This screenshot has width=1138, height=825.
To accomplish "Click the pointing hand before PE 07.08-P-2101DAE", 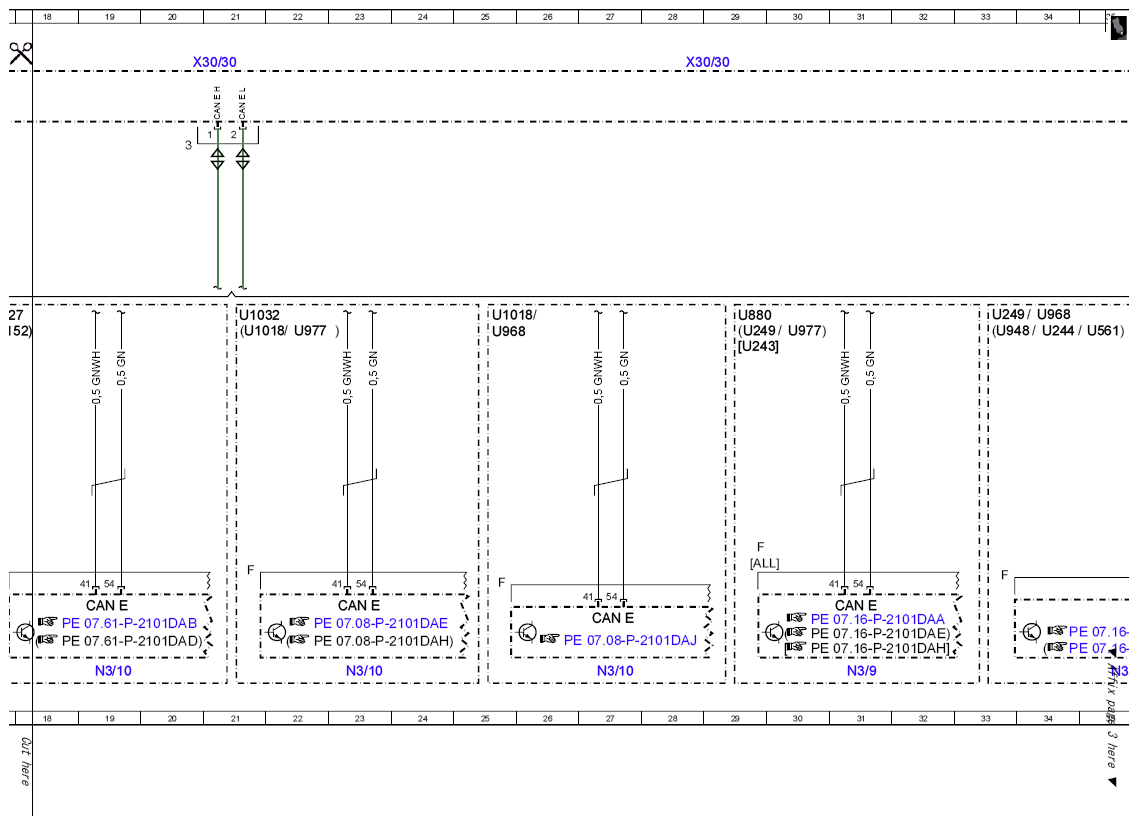I will pos(300,622).
